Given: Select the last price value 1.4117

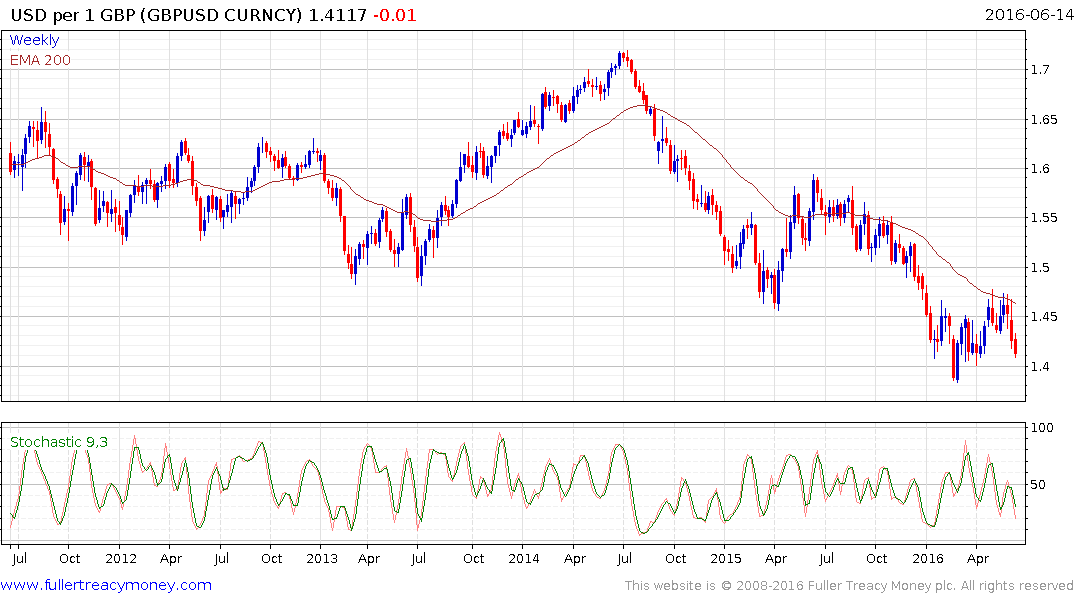Looking at the screenshot, I should pos(337,15).
